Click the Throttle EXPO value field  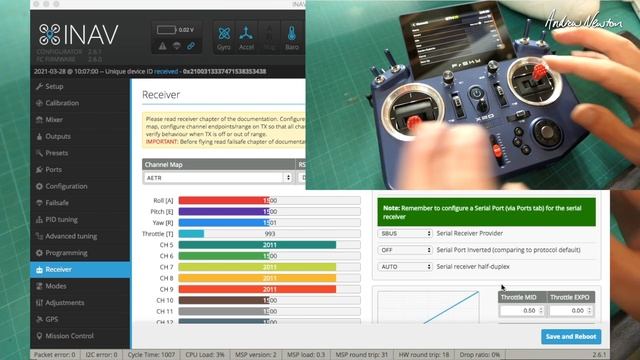[571, 311]
